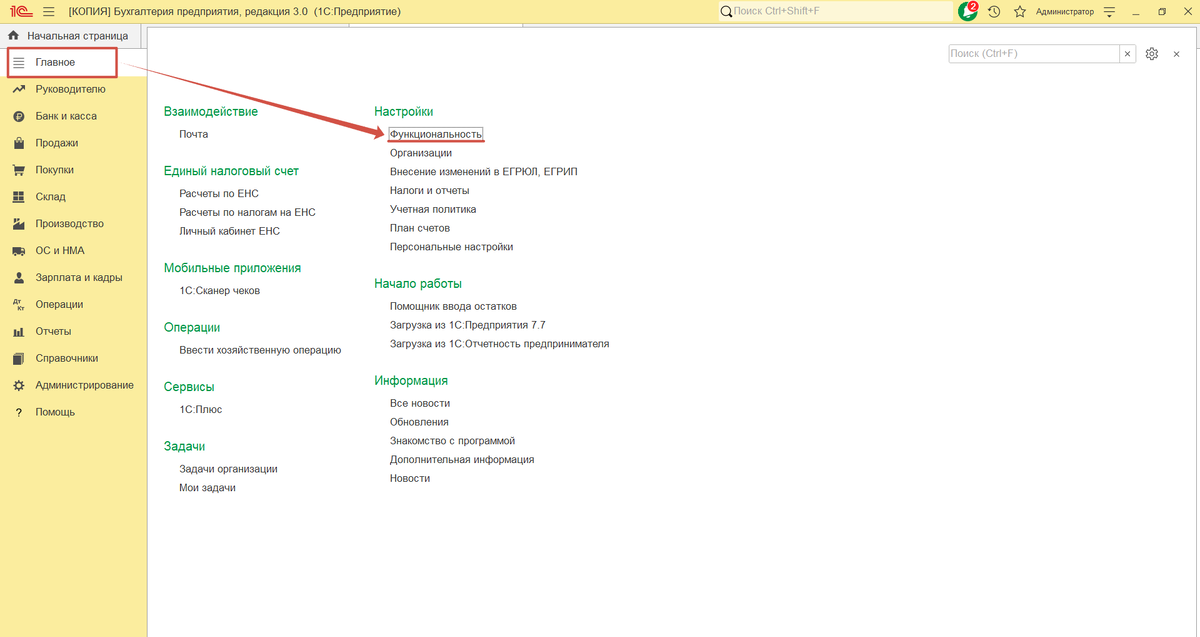Click the Покупки cart icon
The height and width of the screenshot is (637, 1200).
[x=18, y=170]
